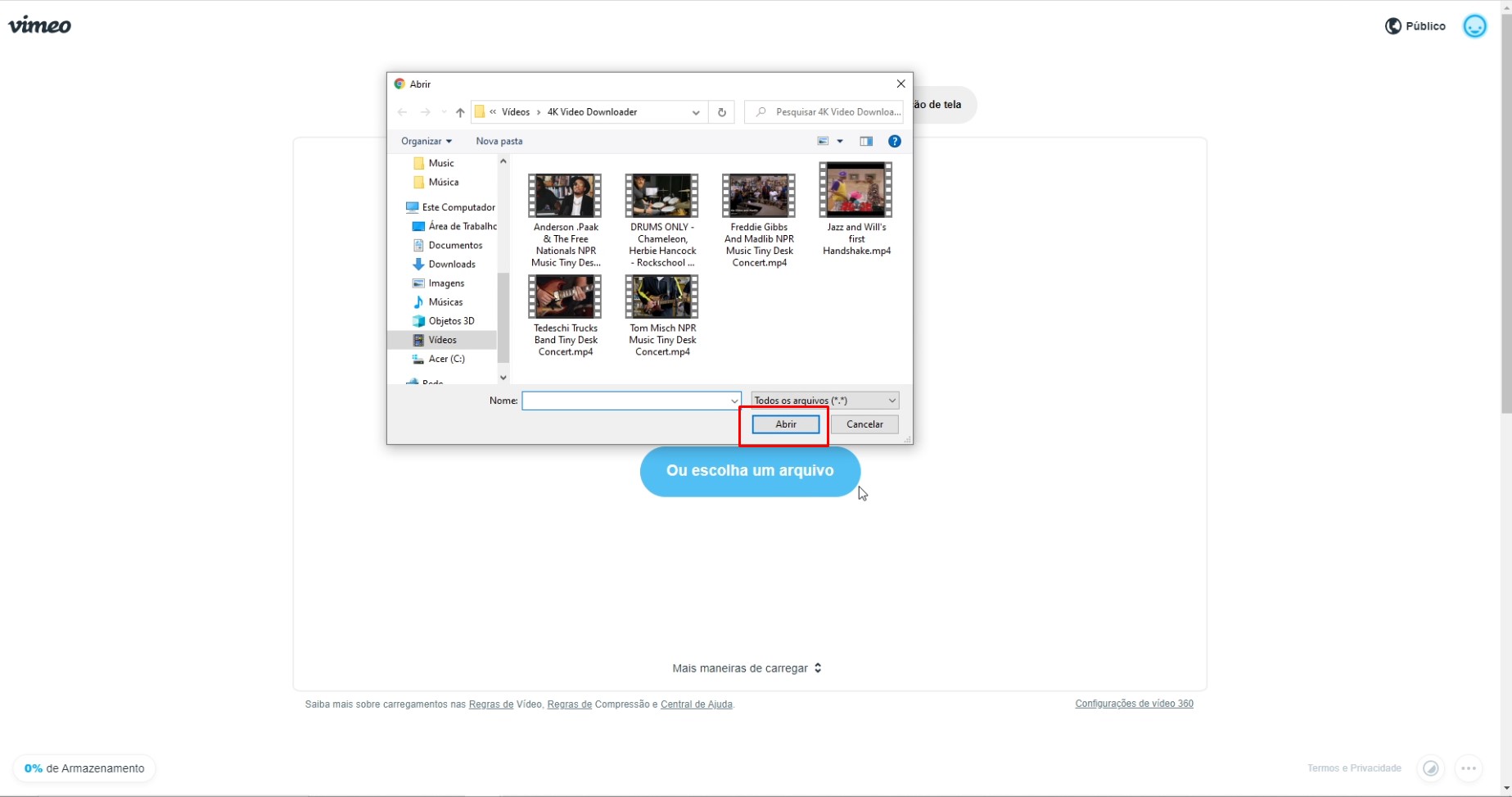Open dialog help

click(x=895, y=141)
